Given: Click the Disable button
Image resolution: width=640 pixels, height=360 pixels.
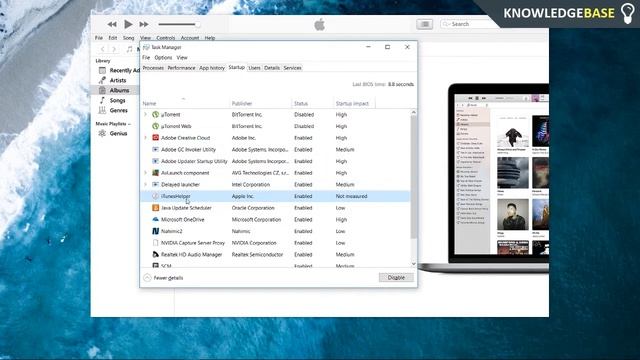Looking at the screenshot, I should 396,278.
